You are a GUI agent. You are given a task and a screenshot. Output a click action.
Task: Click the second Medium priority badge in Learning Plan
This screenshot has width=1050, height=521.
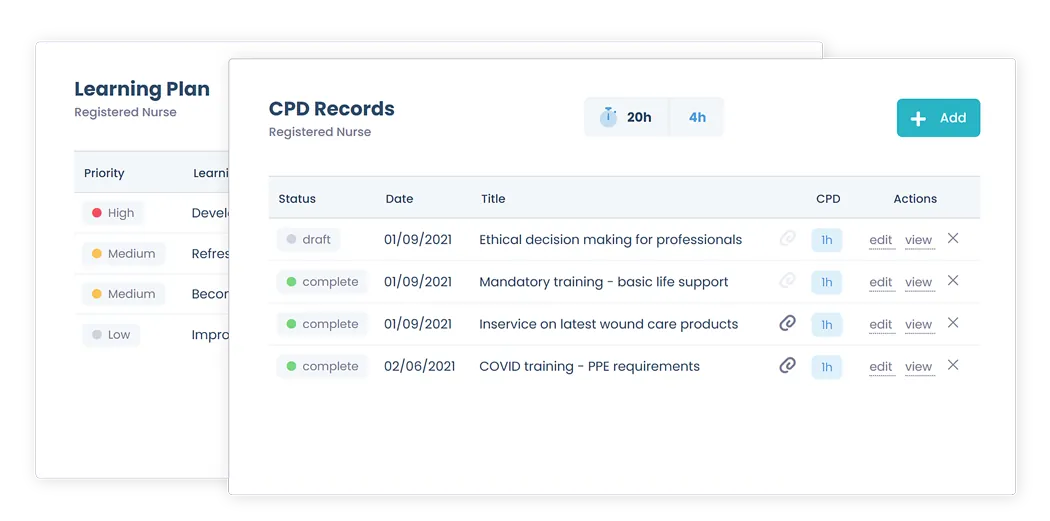124,294
